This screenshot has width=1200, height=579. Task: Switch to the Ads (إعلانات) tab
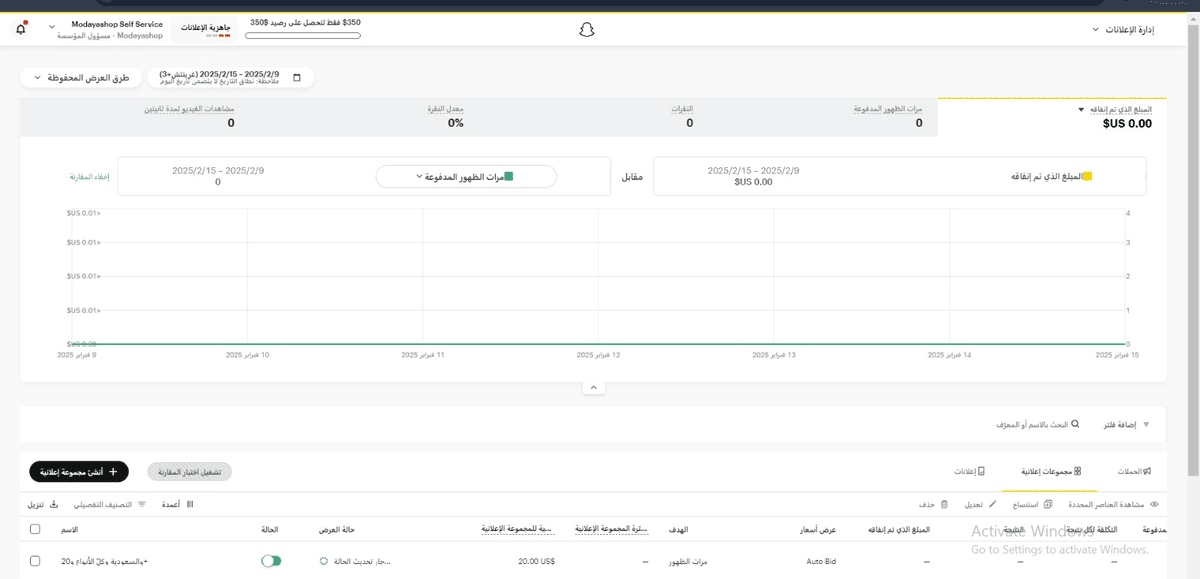967,470
